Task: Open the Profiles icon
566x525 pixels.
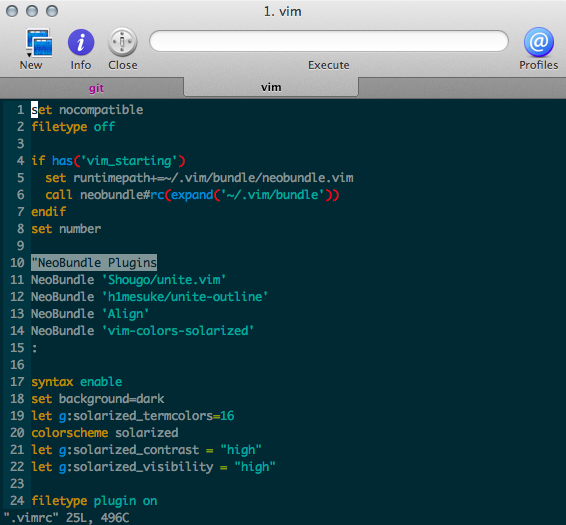Action: [x=539, y=42]
